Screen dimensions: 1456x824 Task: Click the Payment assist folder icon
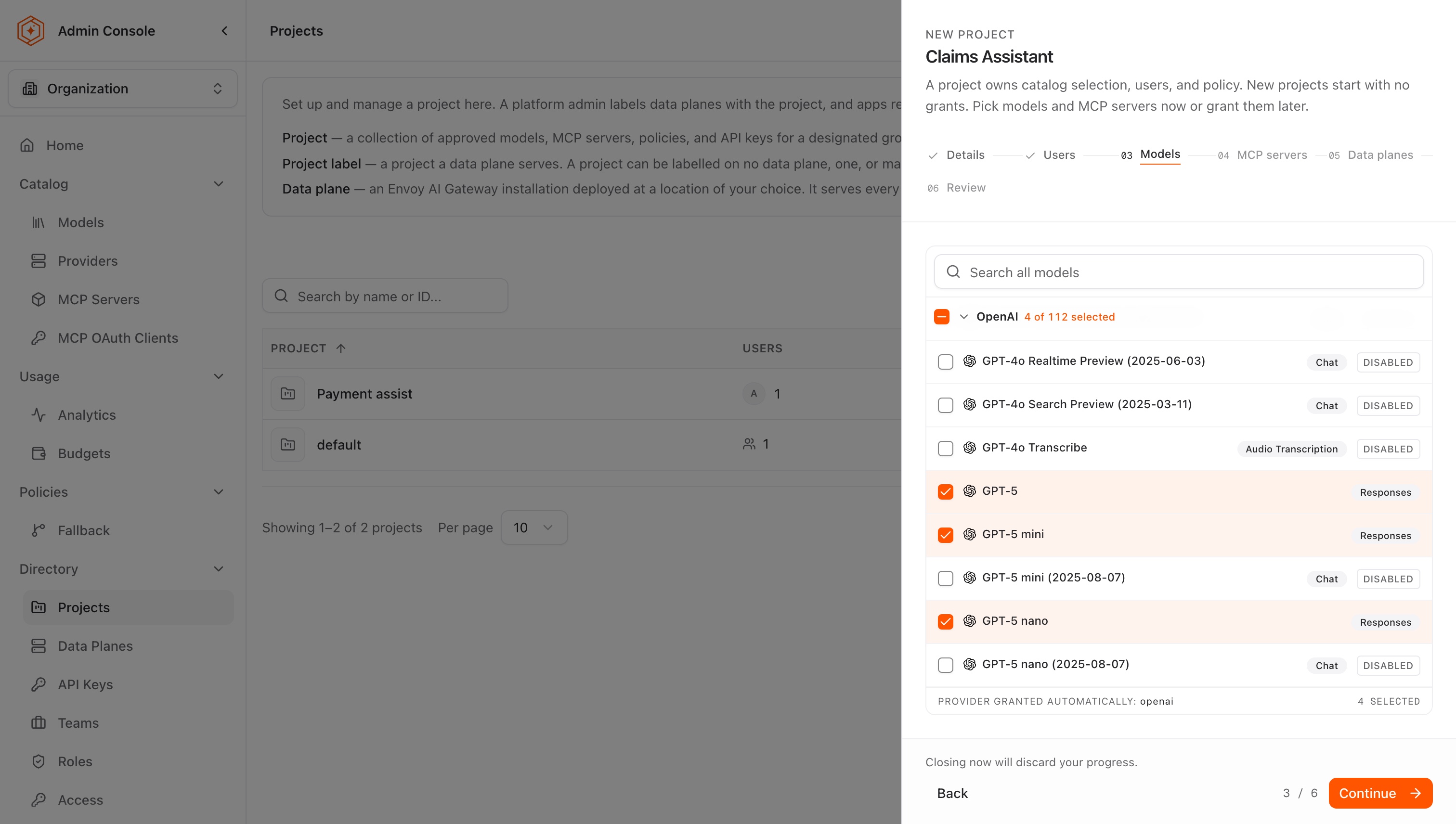click(287, 393)
